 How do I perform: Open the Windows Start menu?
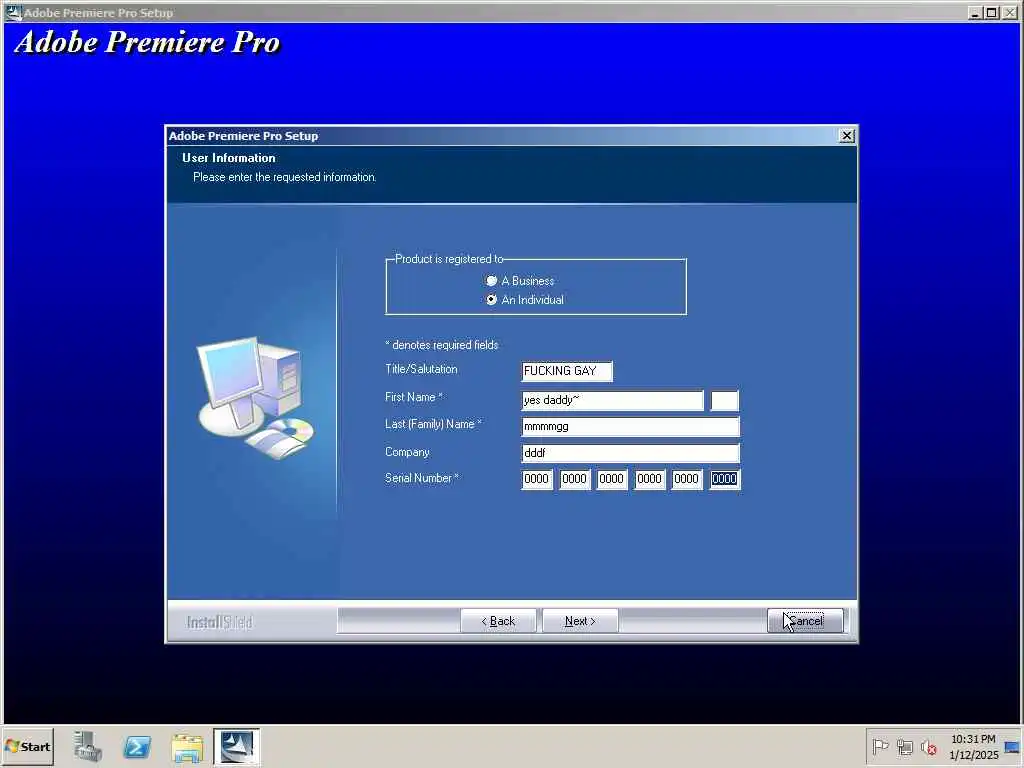click(x=27, y=746)
